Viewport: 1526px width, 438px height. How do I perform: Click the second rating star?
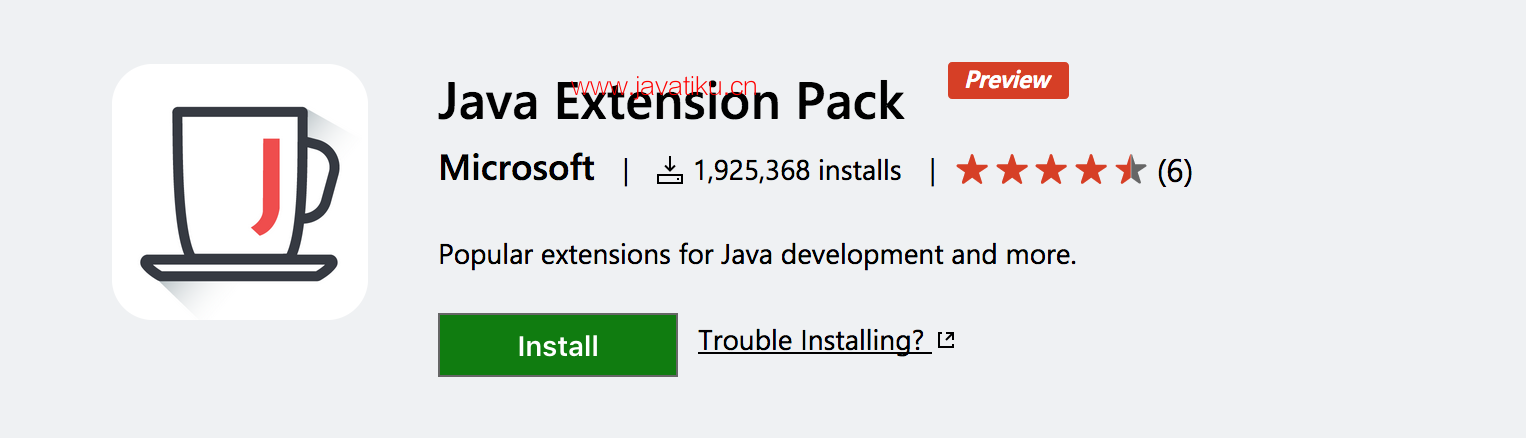tap(1011, 171)
